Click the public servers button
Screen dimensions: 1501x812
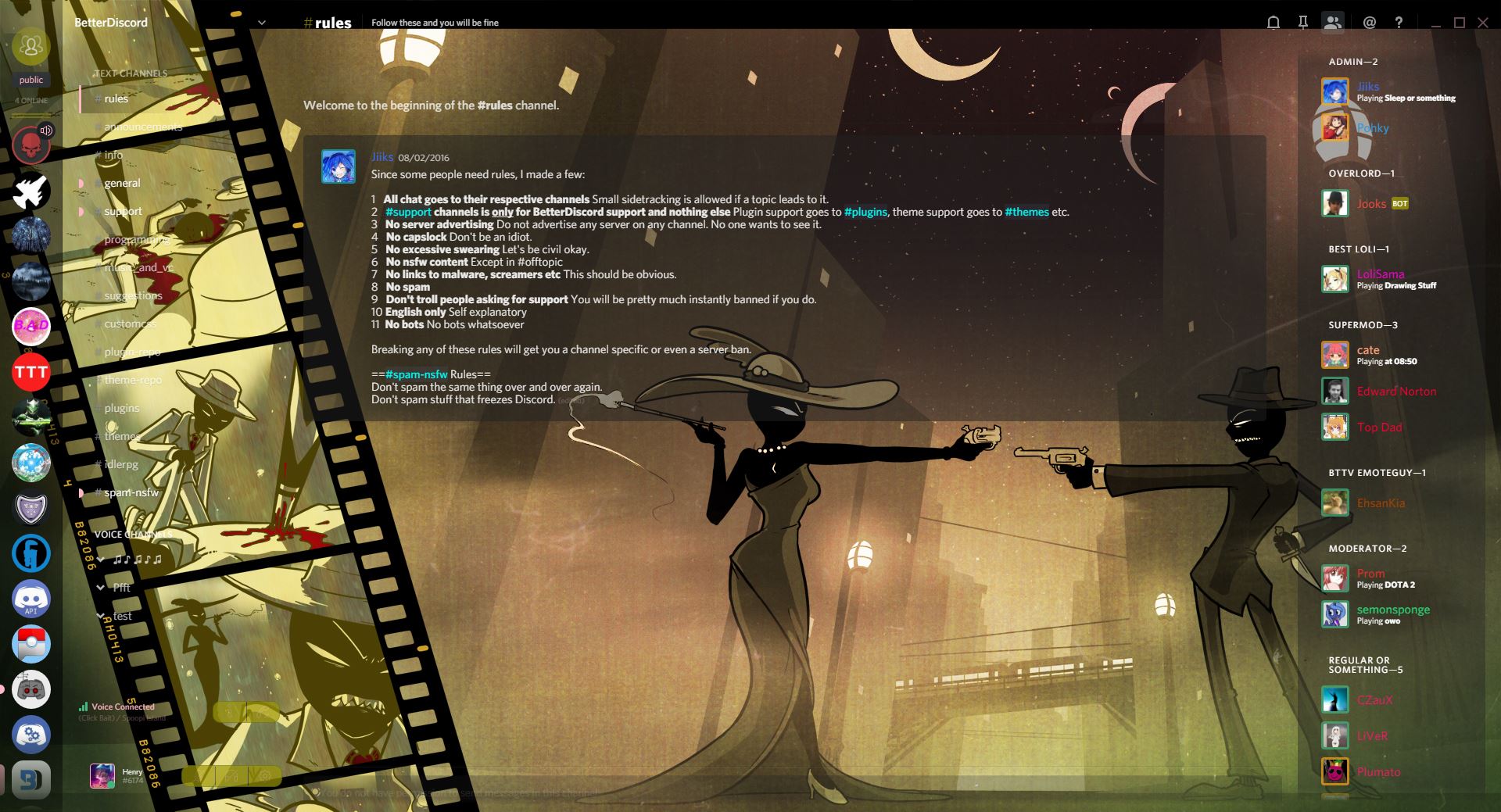tap(31, 80)
